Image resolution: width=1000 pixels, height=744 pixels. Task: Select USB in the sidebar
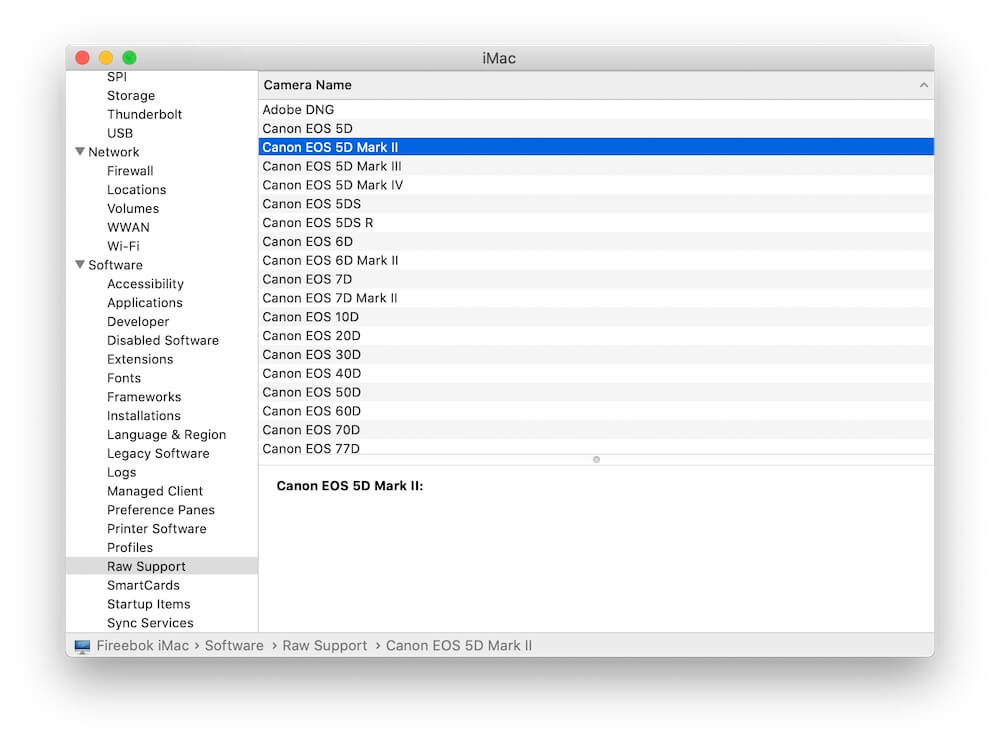pos(120,133)
